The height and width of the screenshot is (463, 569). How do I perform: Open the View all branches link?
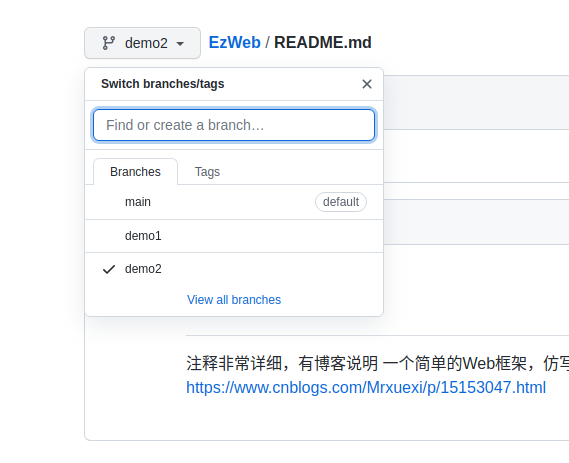click(234, 300)
